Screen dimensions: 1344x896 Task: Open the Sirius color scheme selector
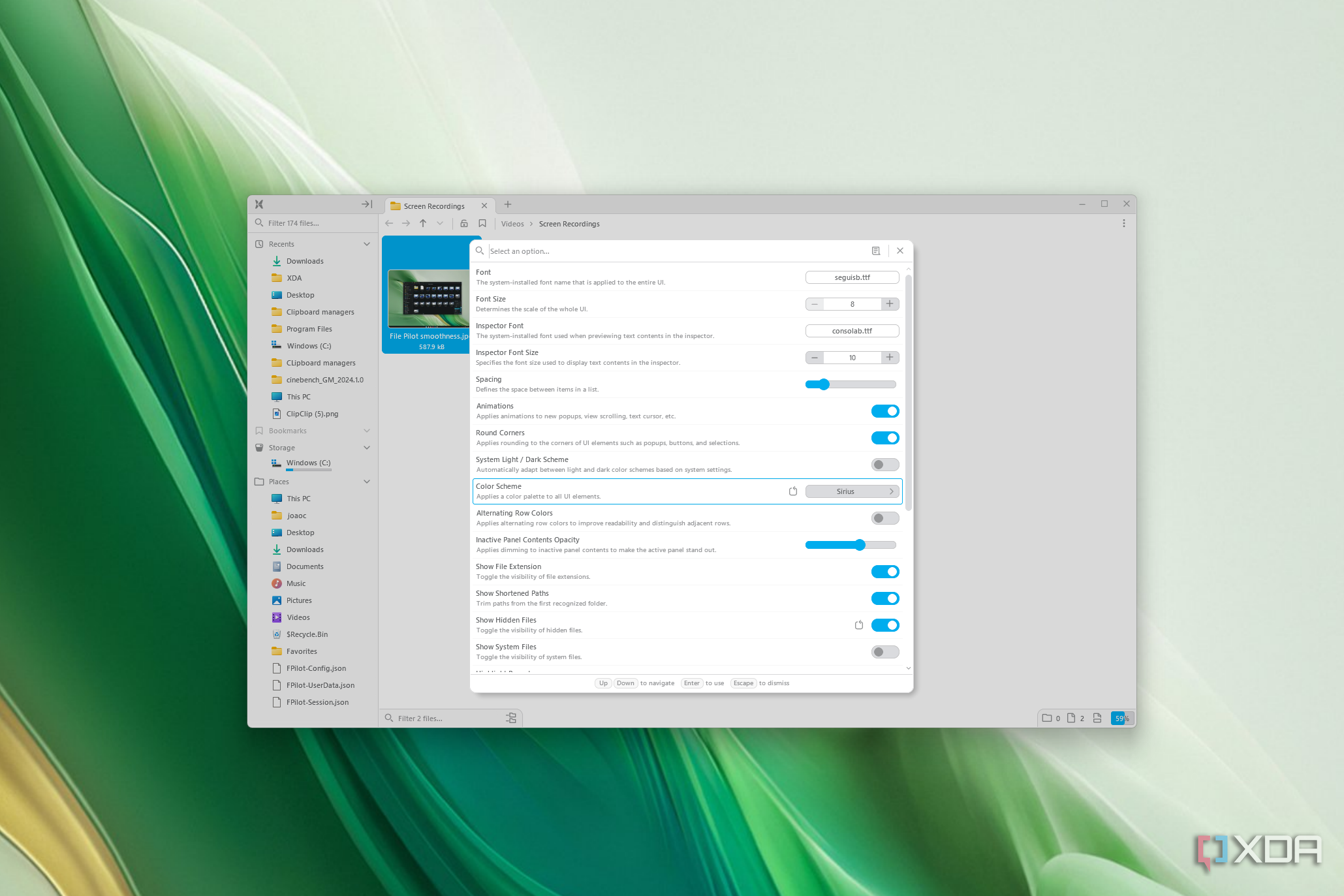coord(852,491)
